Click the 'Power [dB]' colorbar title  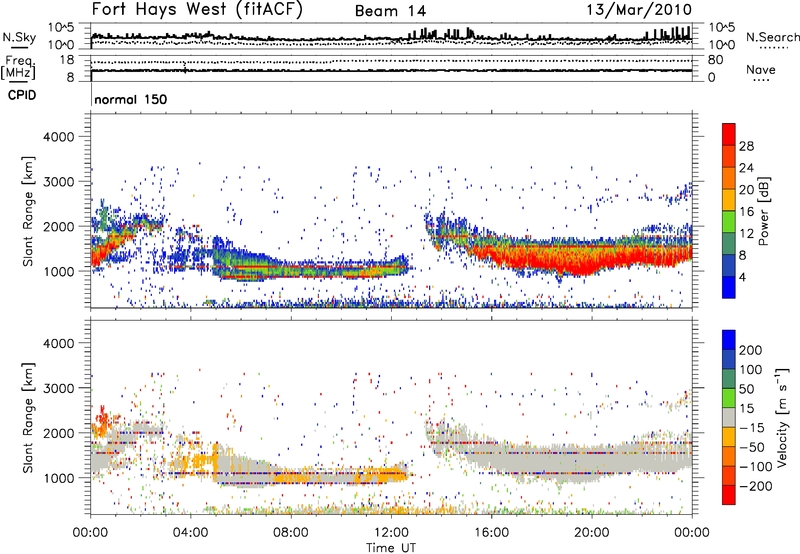point(764,211)
